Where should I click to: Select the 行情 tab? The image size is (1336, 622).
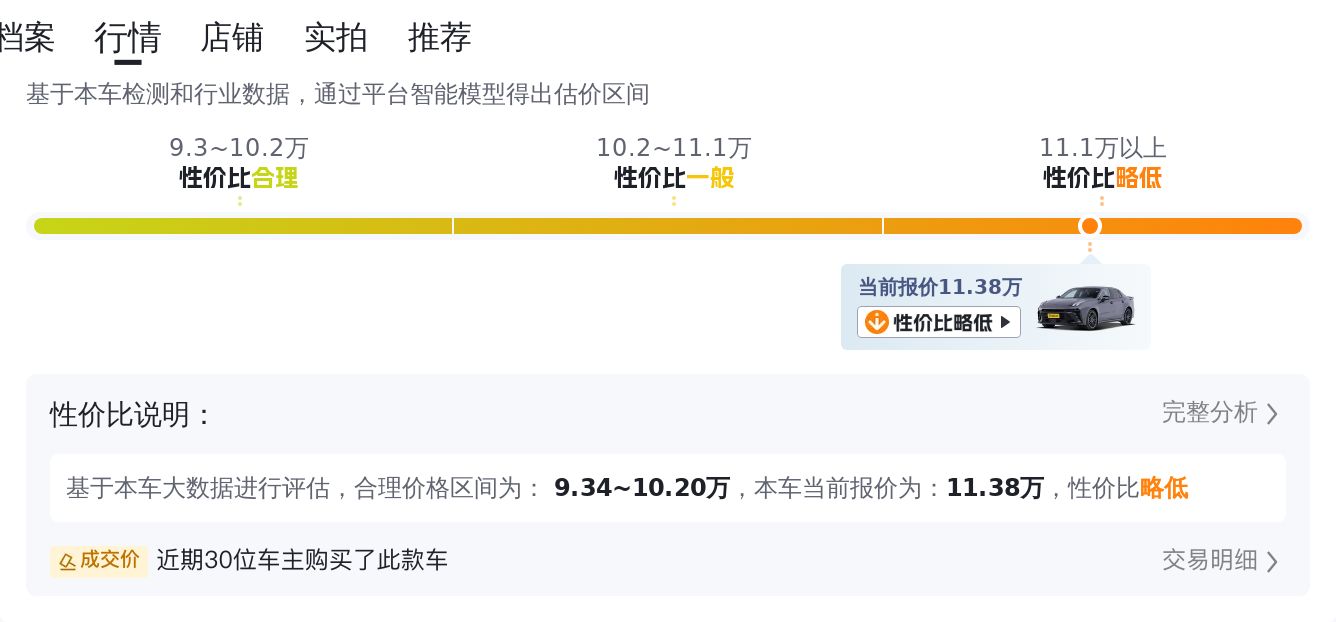pos(128,38)
